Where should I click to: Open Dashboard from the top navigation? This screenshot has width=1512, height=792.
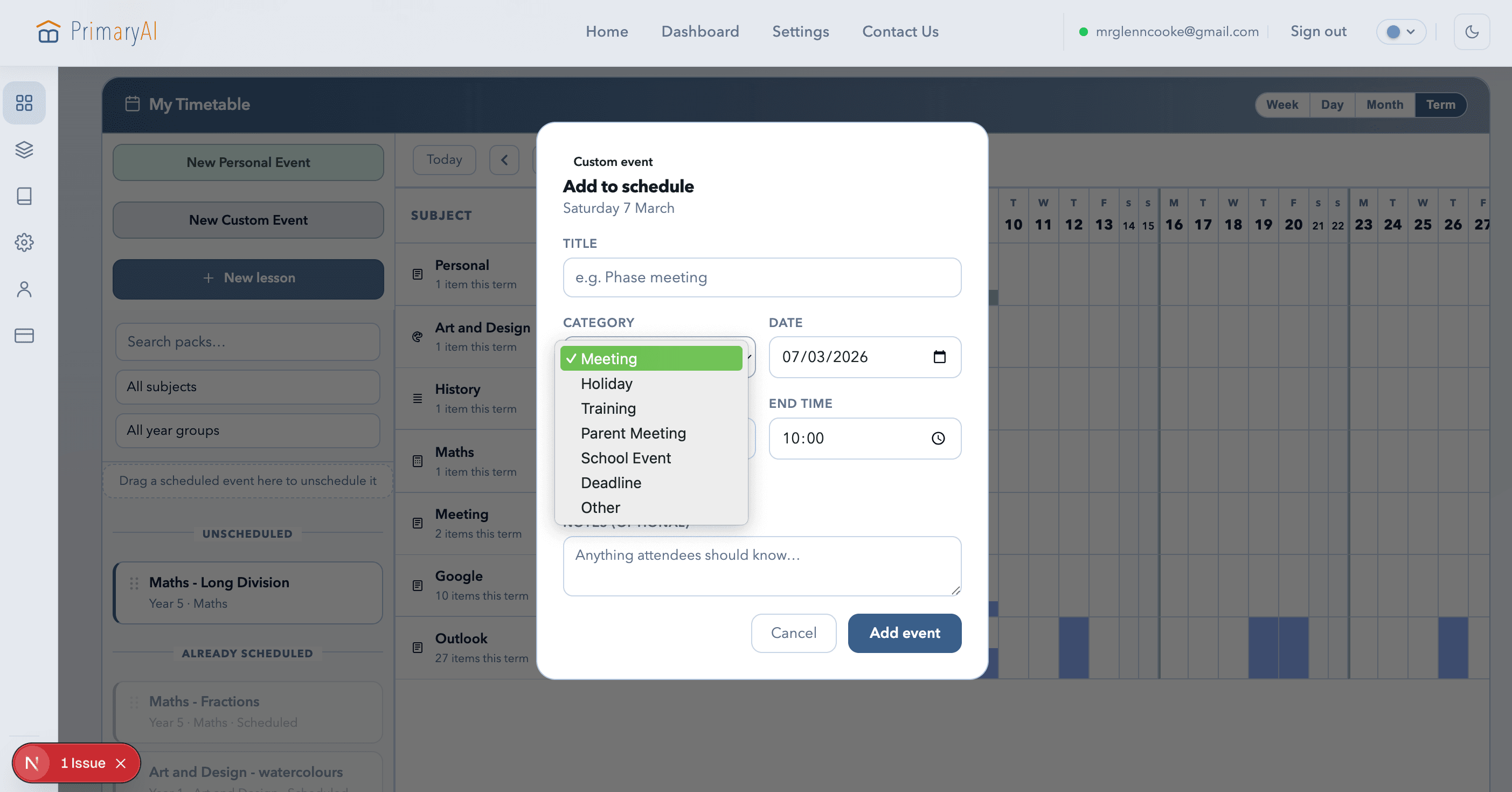[x=700, y=32]
